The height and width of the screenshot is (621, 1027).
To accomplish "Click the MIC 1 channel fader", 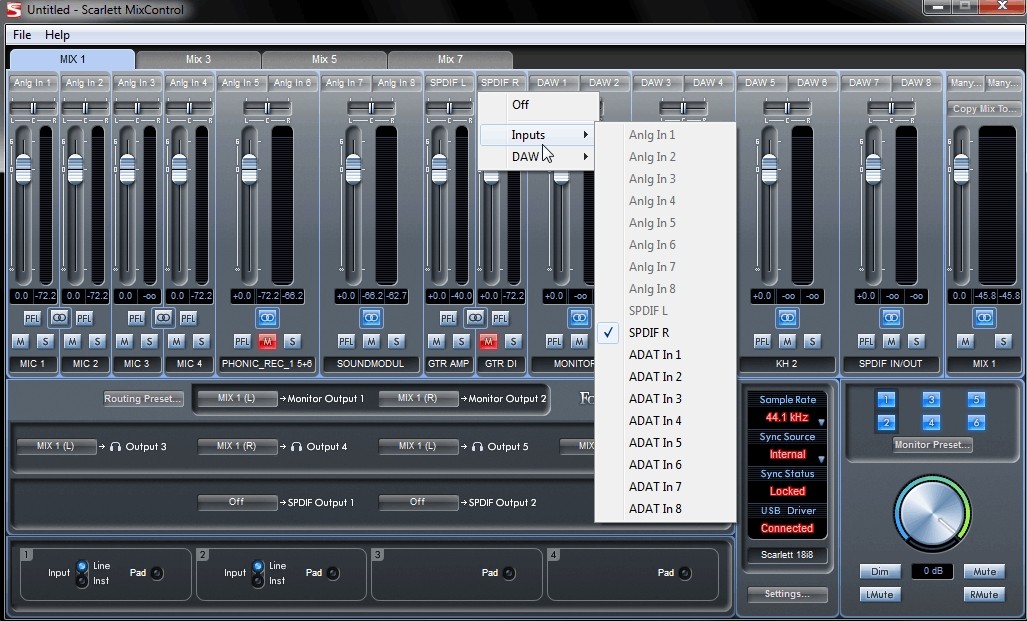I will [23, 168].
